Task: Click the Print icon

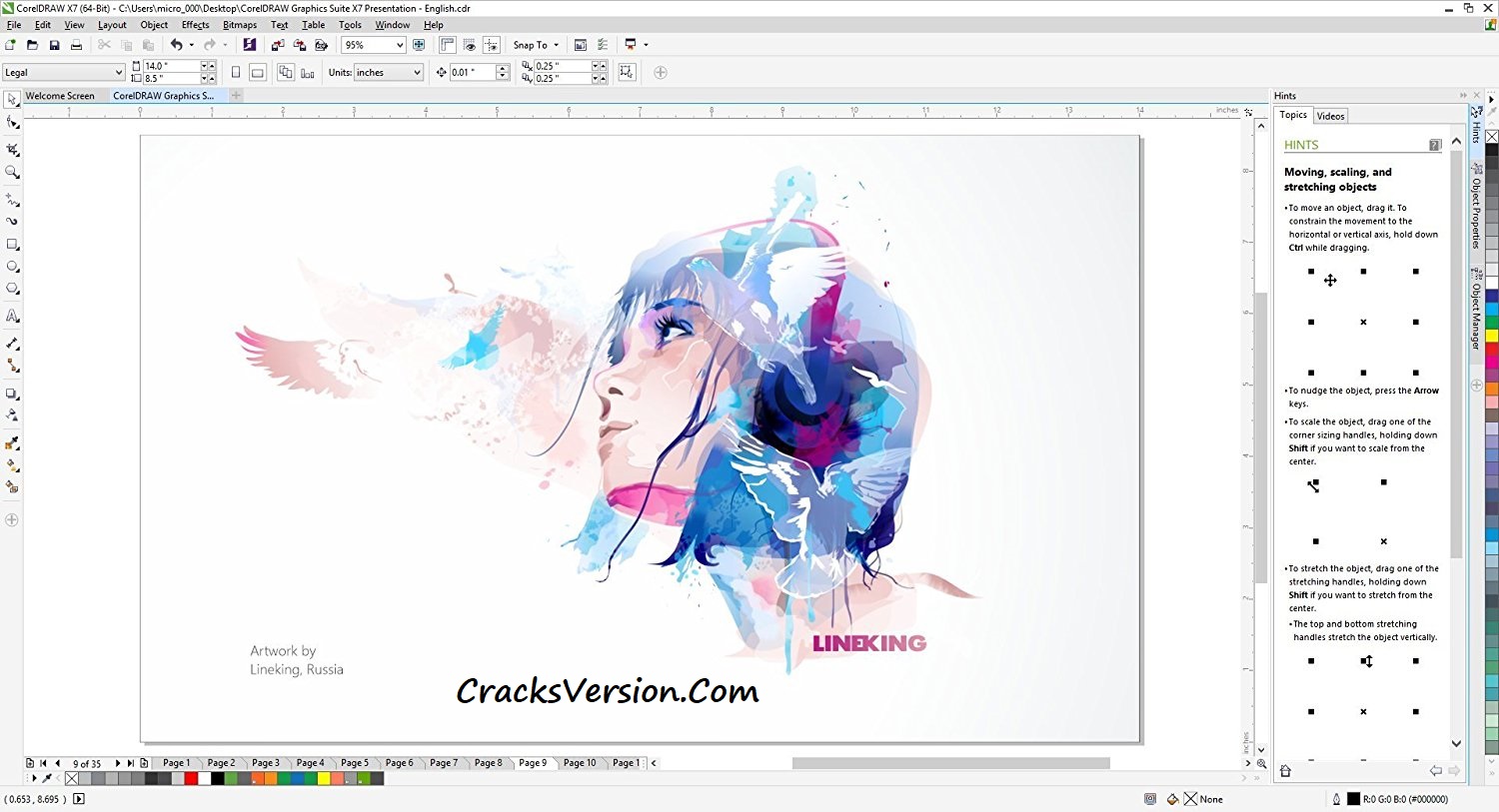Action: pos(76,45)
